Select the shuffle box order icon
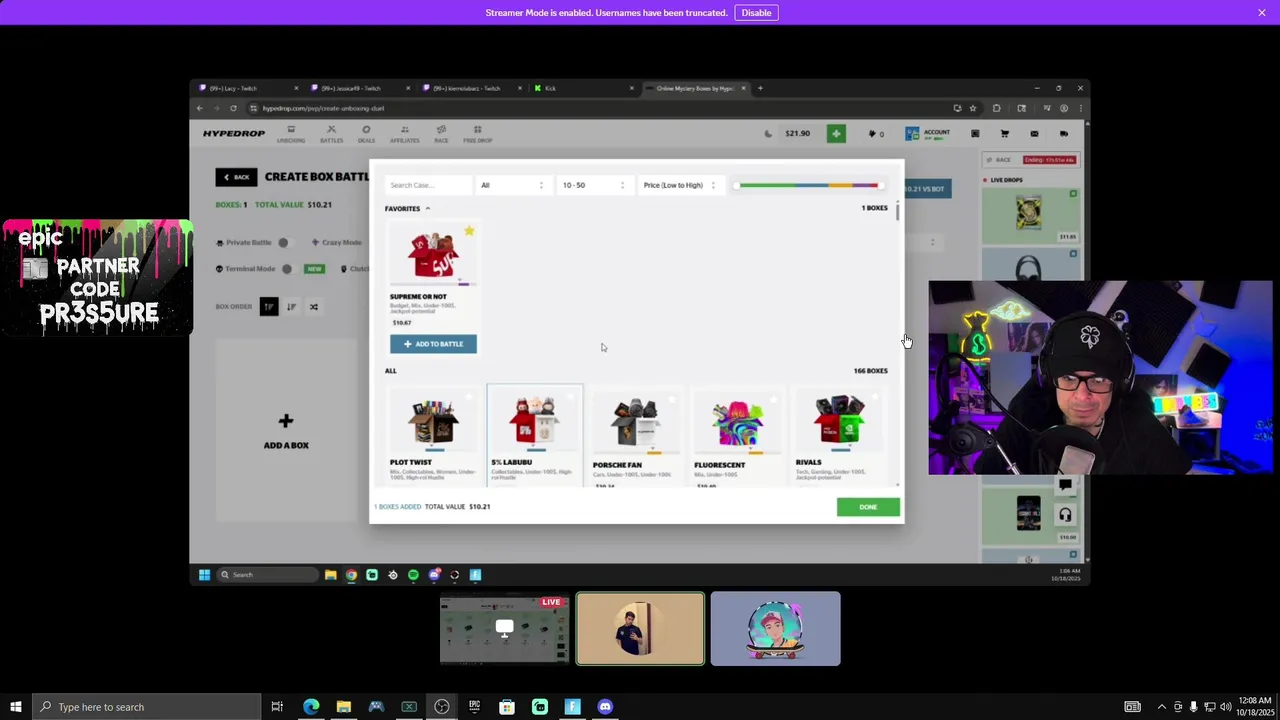 313,307
